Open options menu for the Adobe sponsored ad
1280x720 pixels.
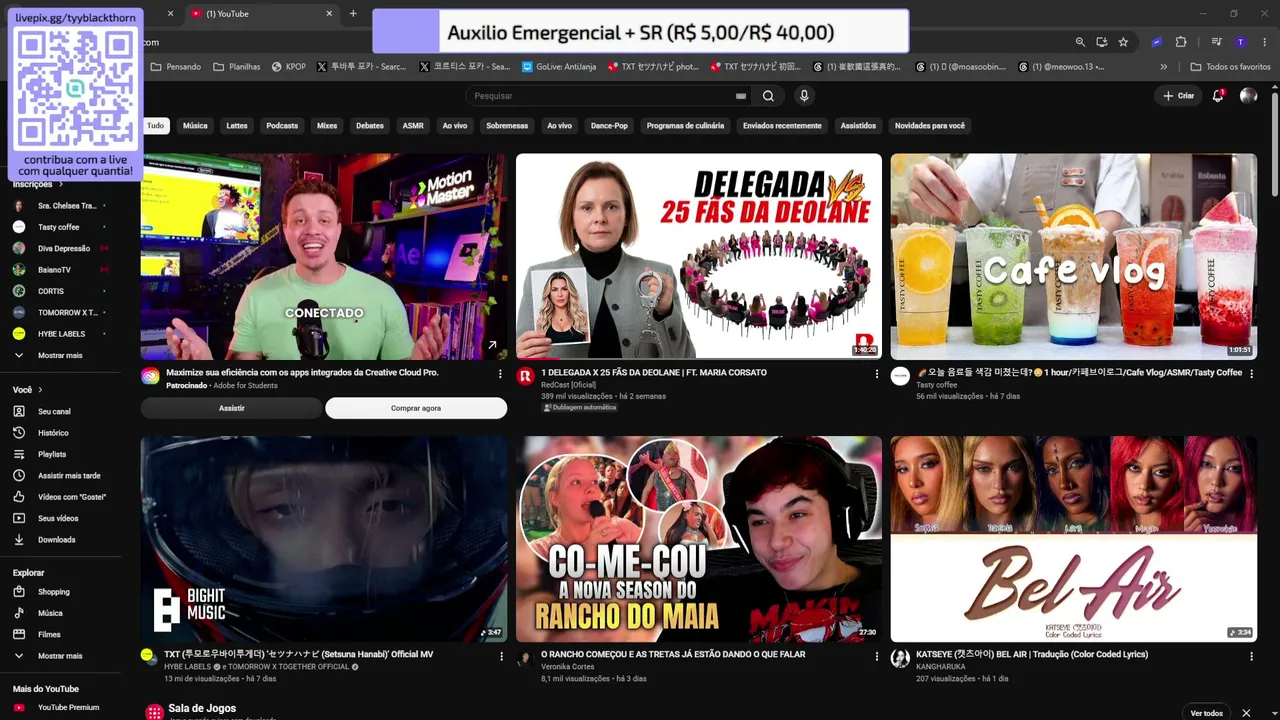pos(501,374)
